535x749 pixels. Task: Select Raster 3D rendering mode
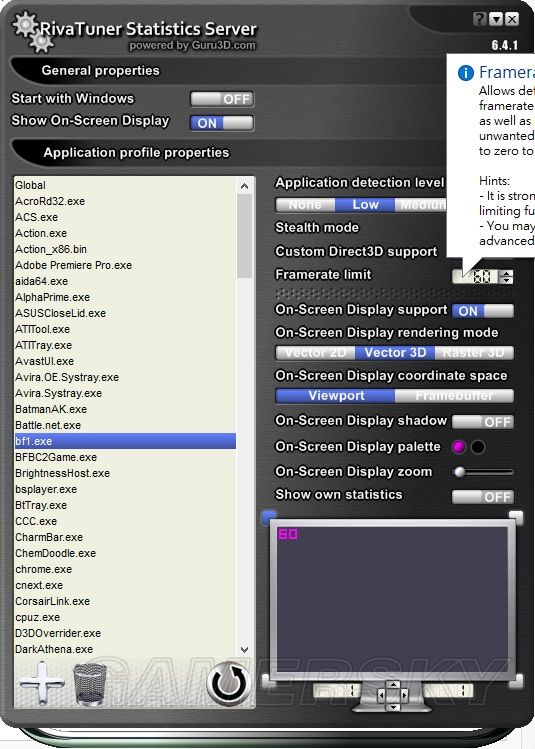tap(474, 353)
